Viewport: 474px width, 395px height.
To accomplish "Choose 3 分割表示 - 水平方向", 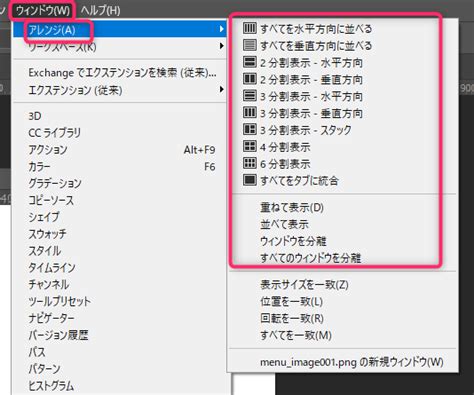I will coord(311,96).
